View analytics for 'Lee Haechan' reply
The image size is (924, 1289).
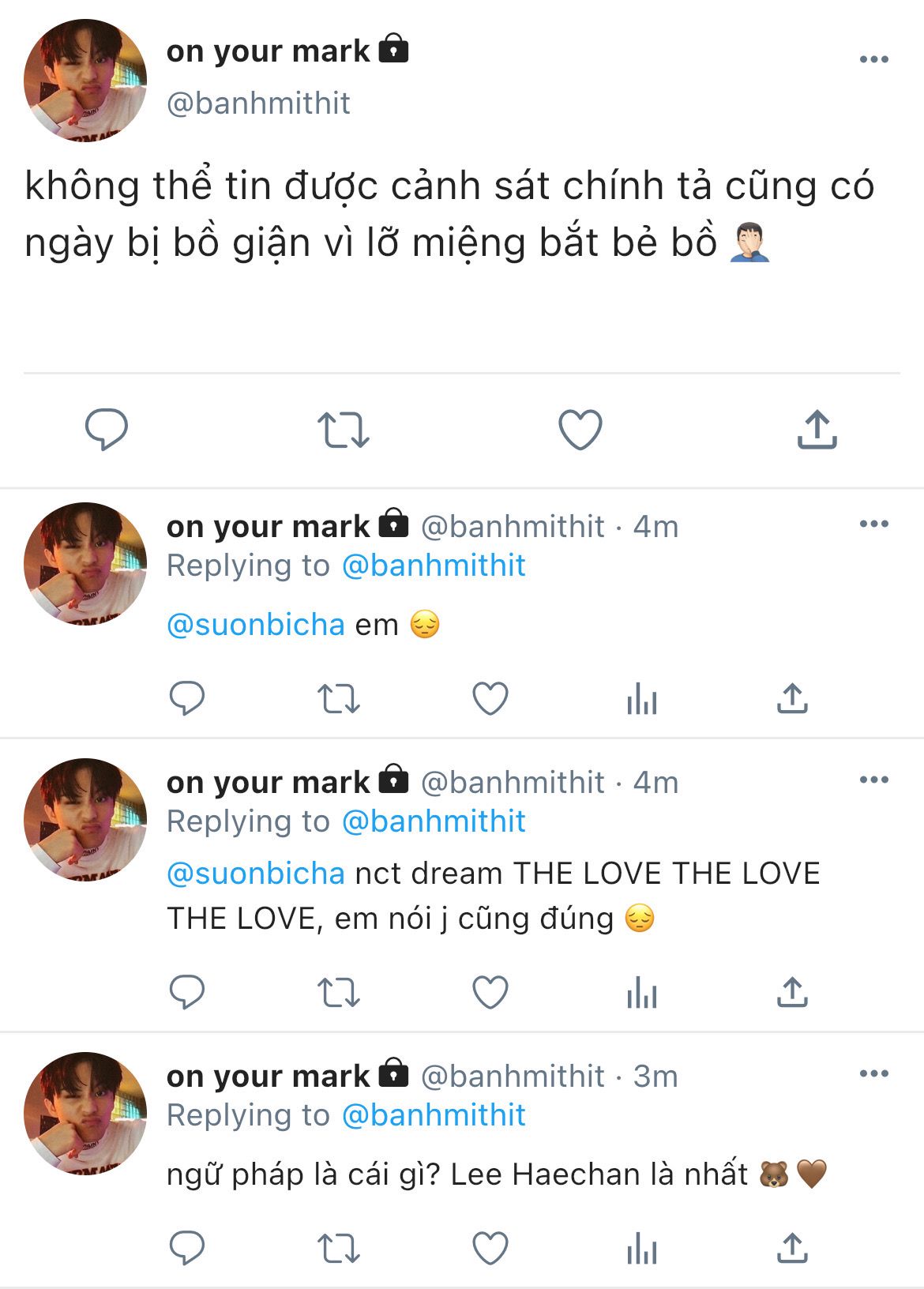pos(641,1249)
